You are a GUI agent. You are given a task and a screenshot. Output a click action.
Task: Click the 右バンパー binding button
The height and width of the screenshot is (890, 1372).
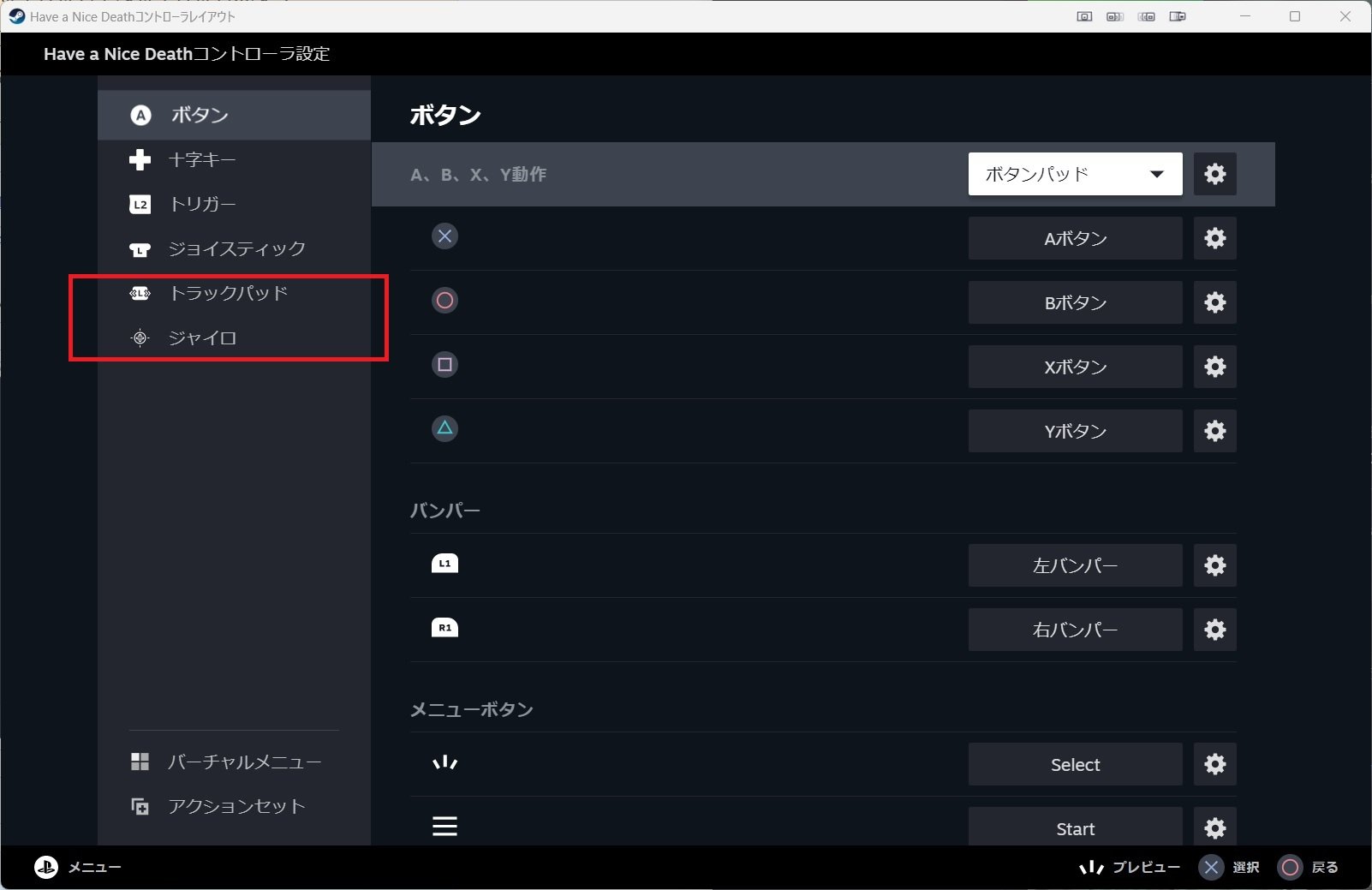click(1075, 630)
